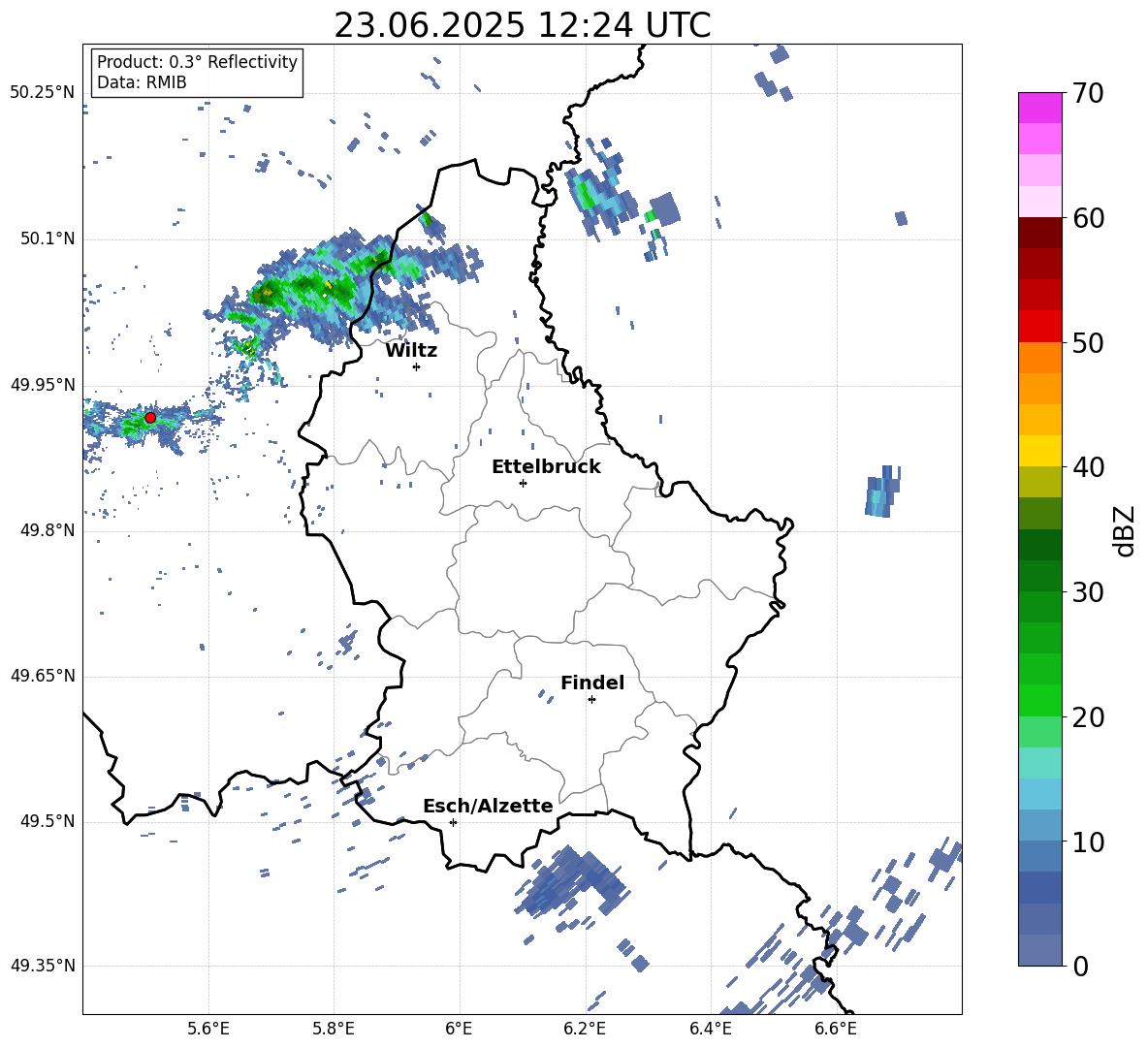Click the yellow colorbar segment above 40

[x=1039, y=451]
